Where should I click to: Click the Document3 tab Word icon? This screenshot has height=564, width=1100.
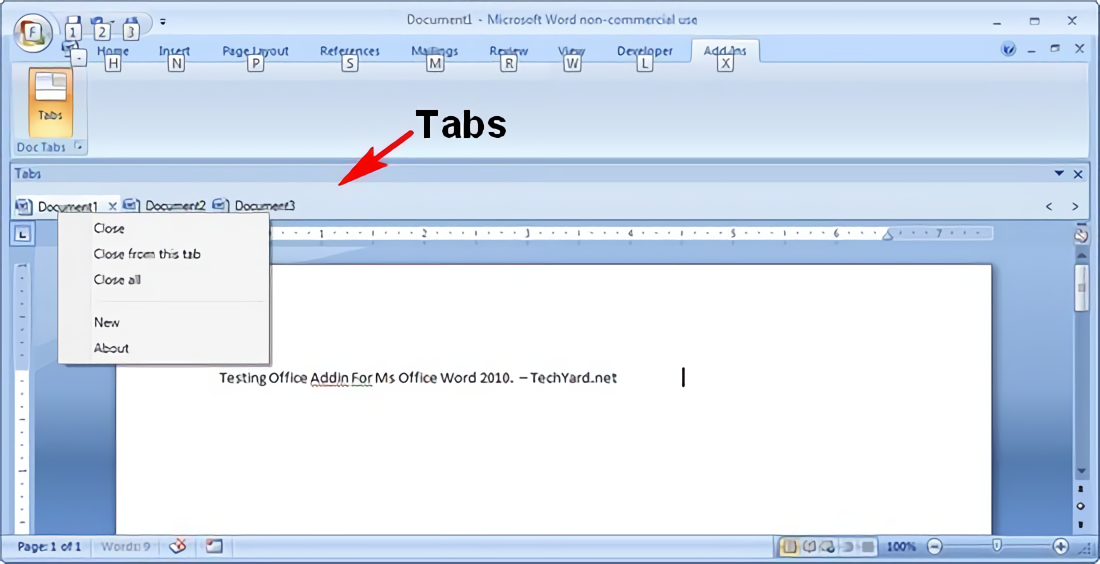coord(220,205)
